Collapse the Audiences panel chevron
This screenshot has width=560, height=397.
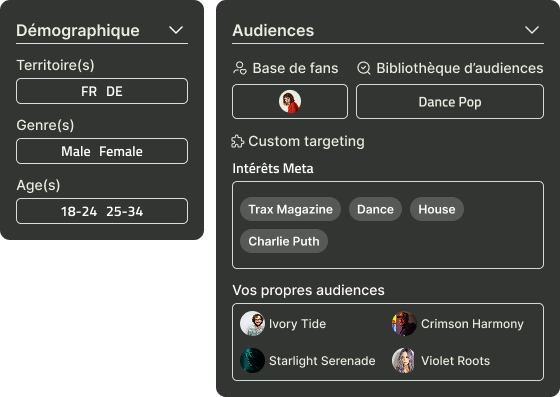click(532, 30)
